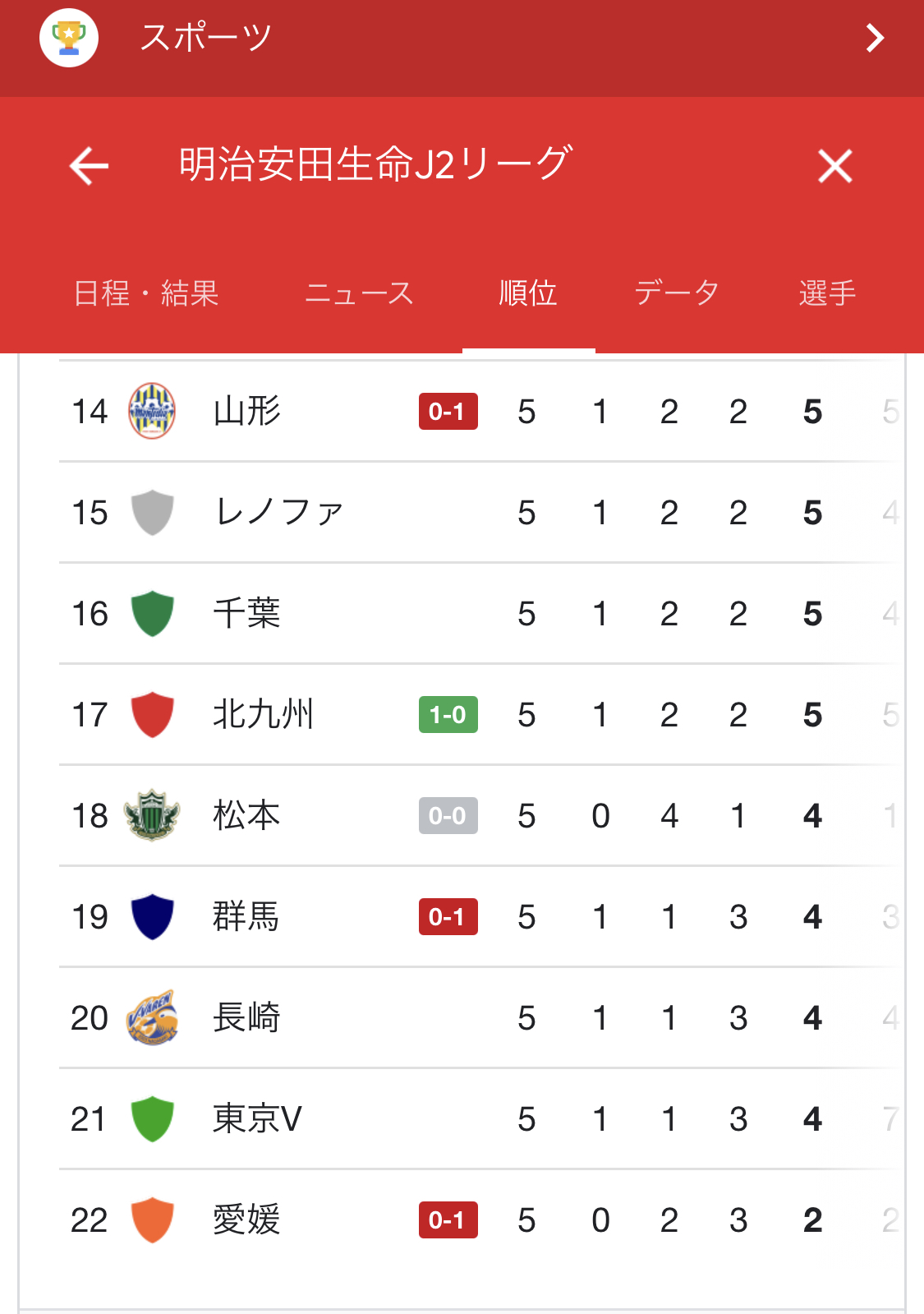
Task: Click the 山形 team crest icon
Action: pos(152,411)
